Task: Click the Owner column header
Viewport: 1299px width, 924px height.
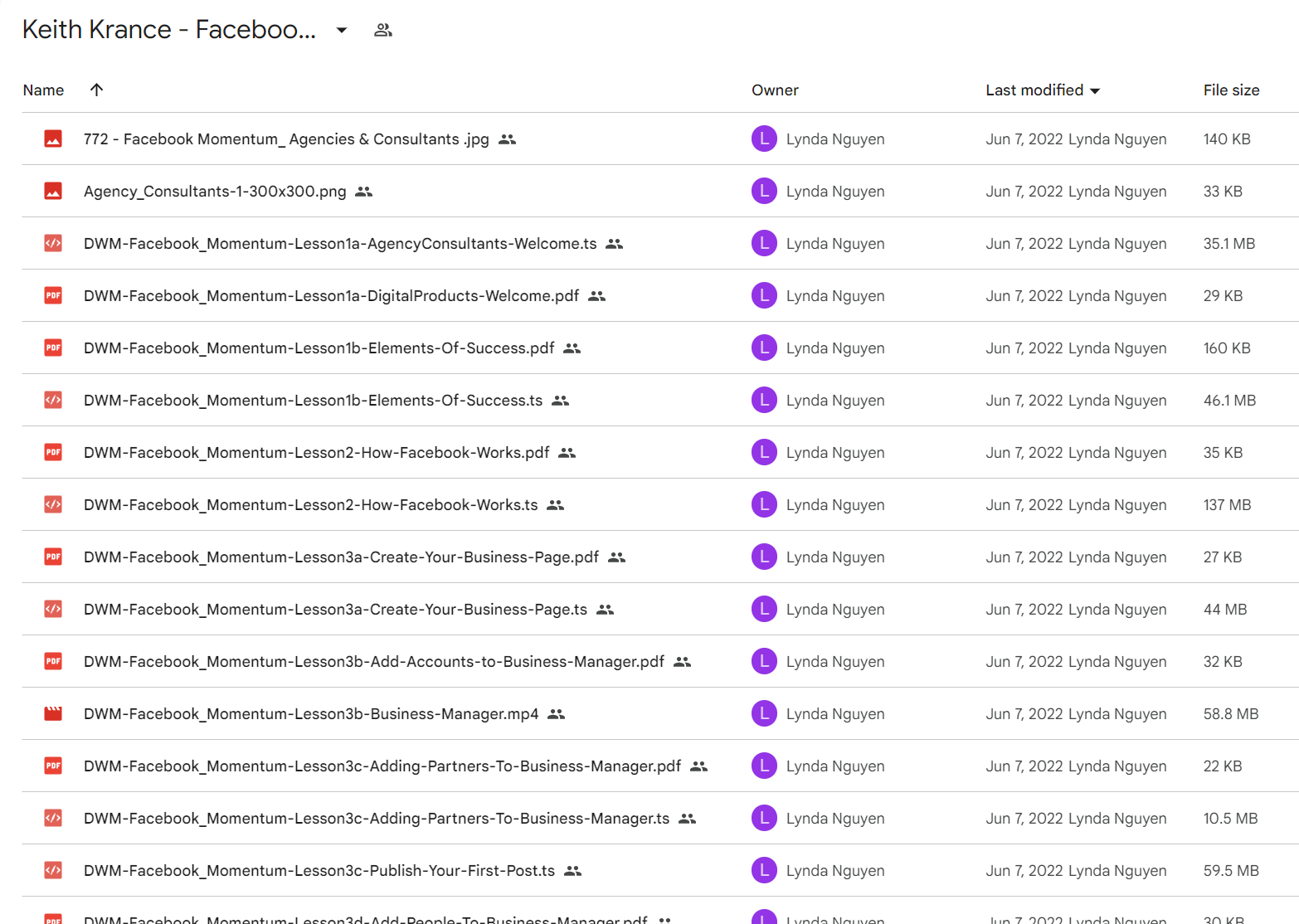Action: tap(775, 90)
